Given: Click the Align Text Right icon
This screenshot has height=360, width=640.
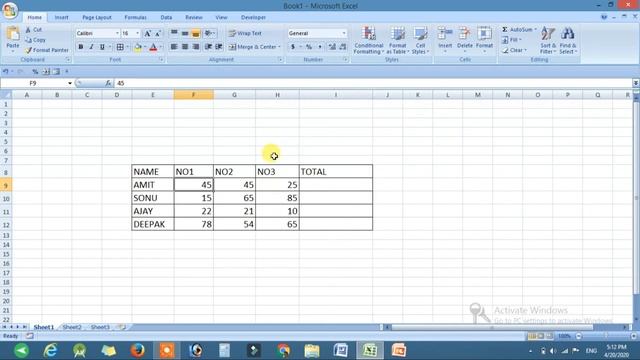Looking at the screenshot, I should point(196,47).
